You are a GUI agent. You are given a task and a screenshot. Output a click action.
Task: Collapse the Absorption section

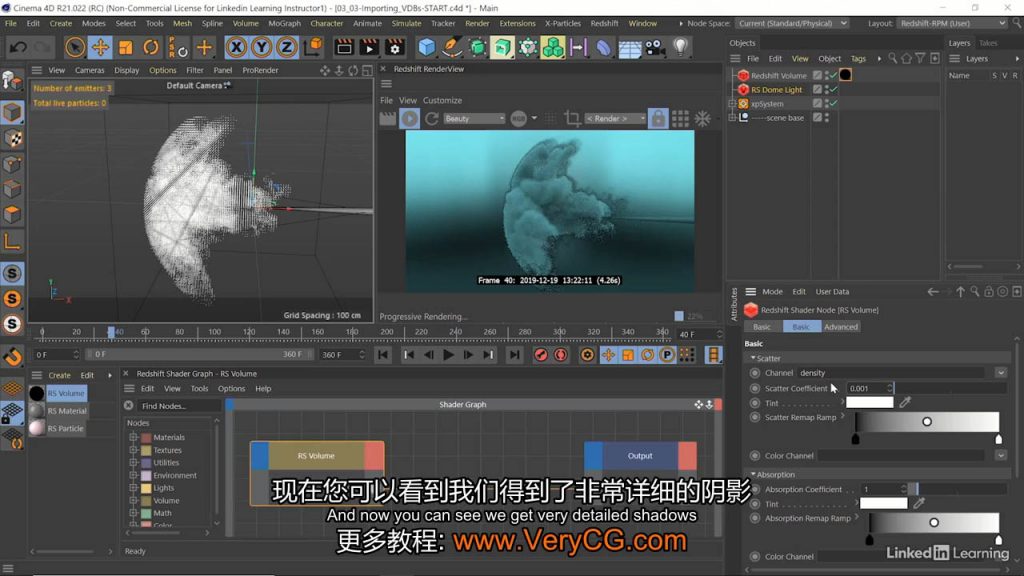pyautogui.click(x=753, y=475)
